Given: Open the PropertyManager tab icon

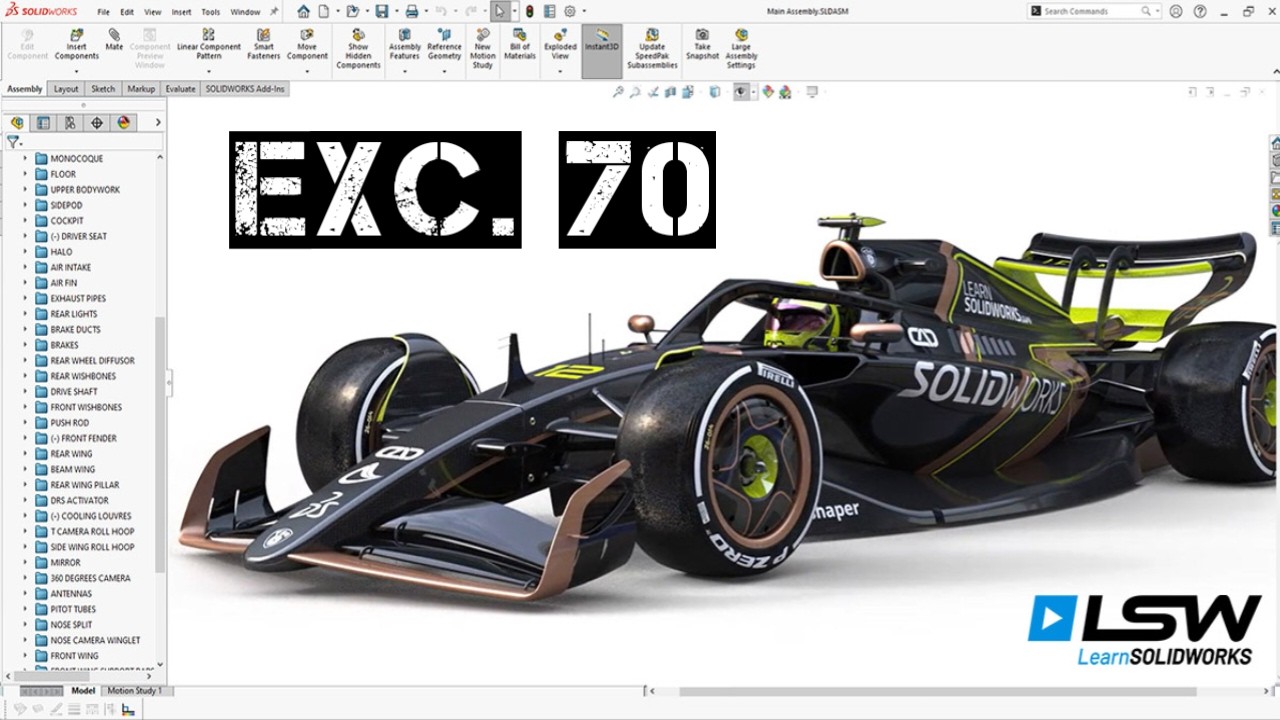Looking at the screenshot, I should click(43, 123).
